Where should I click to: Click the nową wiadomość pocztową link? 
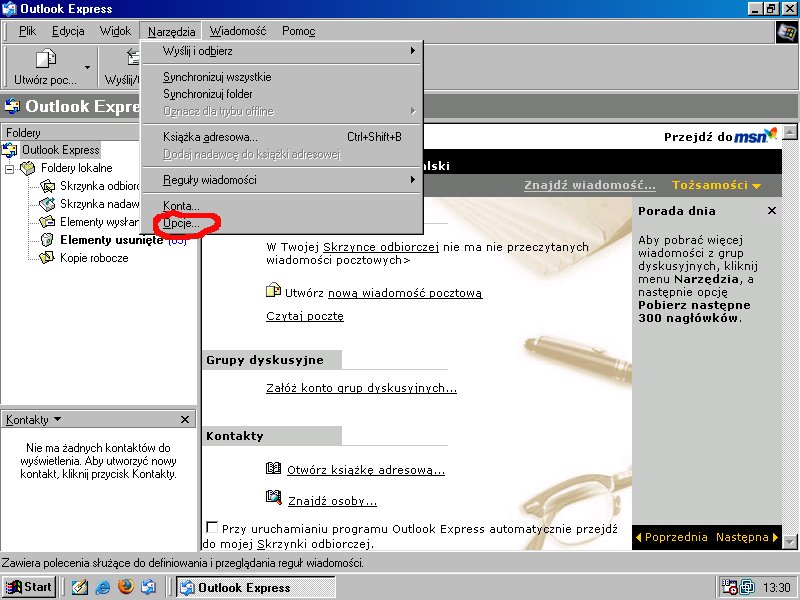coord(405,293)
